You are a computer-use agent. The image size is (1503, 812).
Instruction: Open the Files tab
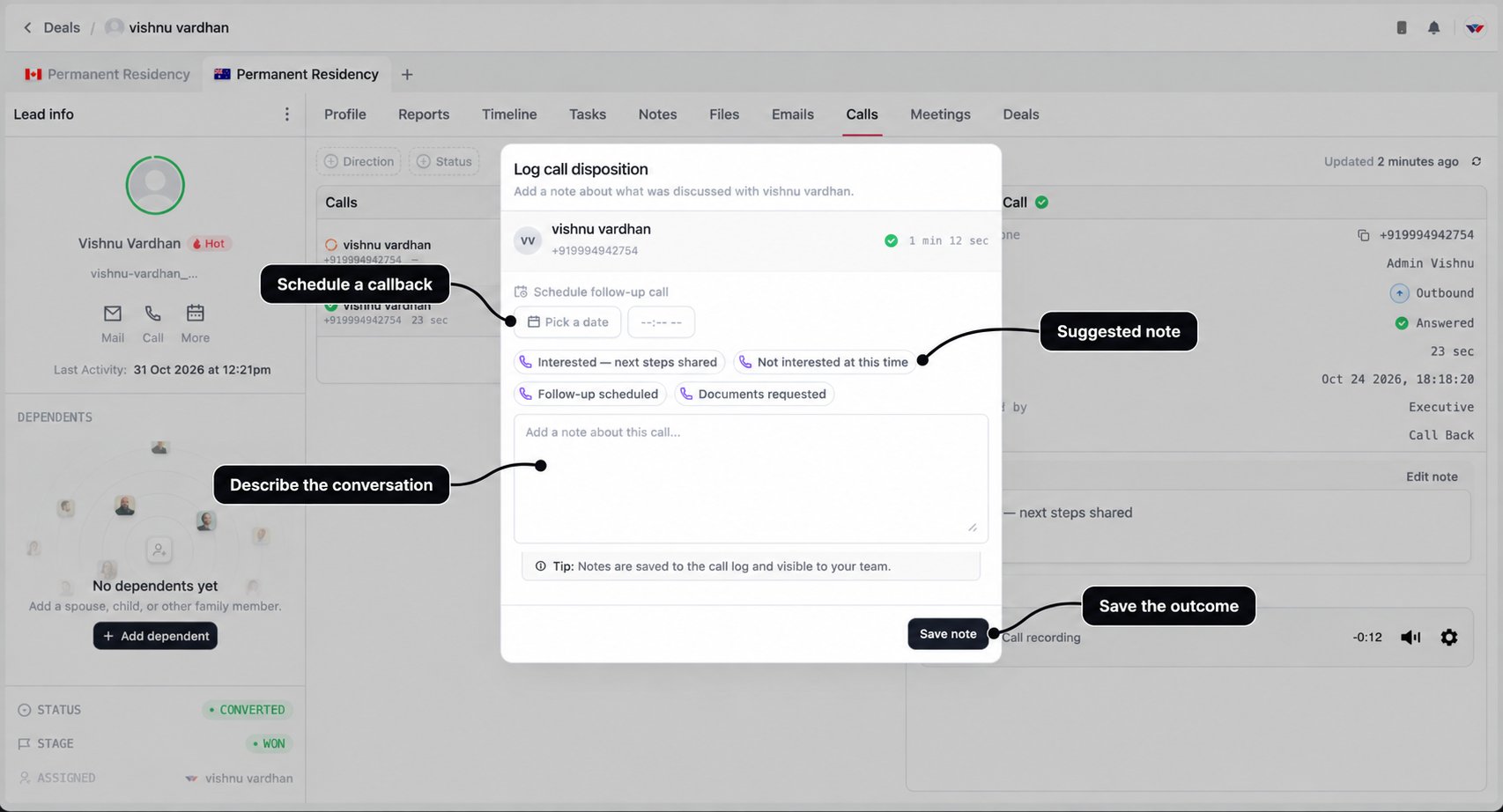pyautogui.click(x=724, y=114)
